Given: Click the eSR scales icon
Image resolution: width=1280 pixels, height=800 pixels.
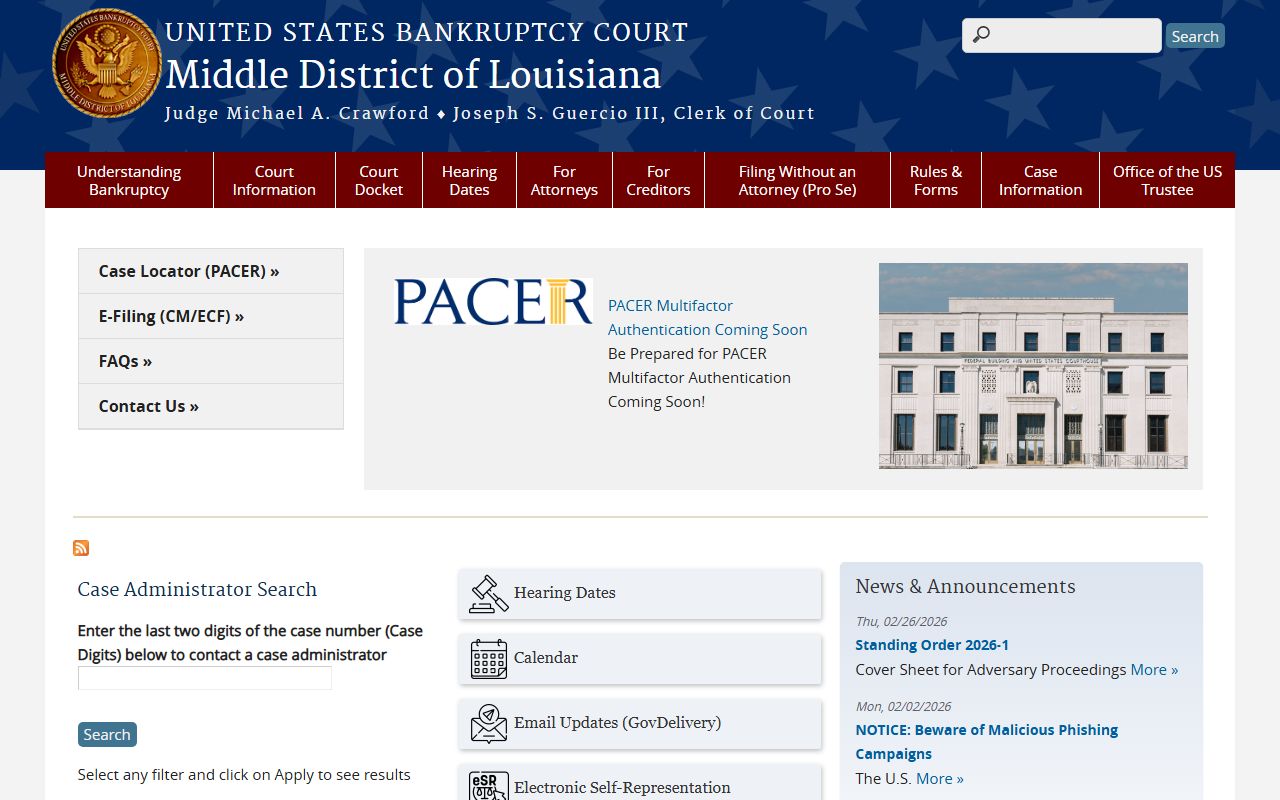Looking at the screenshot, I should click(489, 786).
